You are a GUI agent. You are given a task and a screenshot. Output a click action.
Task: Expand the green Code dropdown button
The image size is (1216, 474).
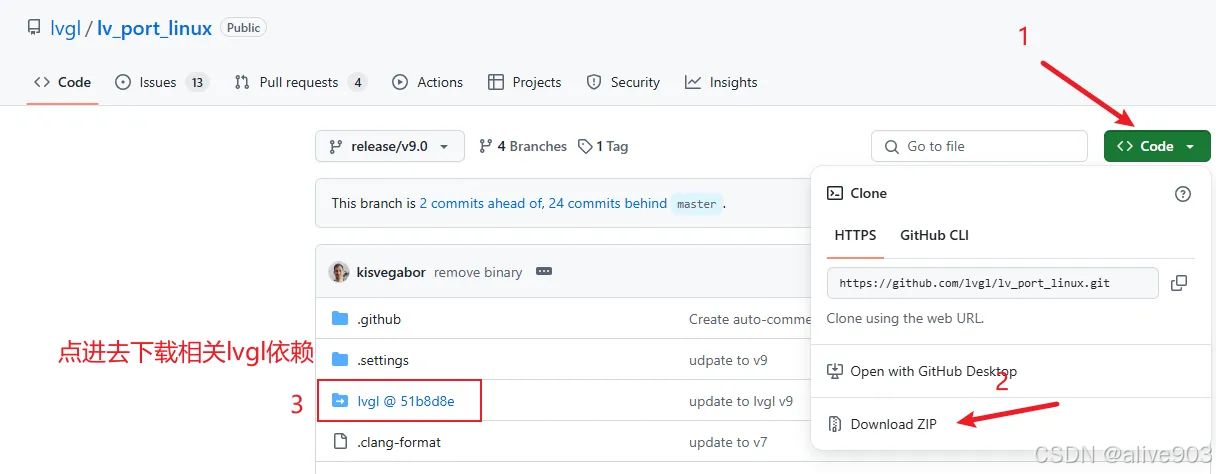point(1157,146)
